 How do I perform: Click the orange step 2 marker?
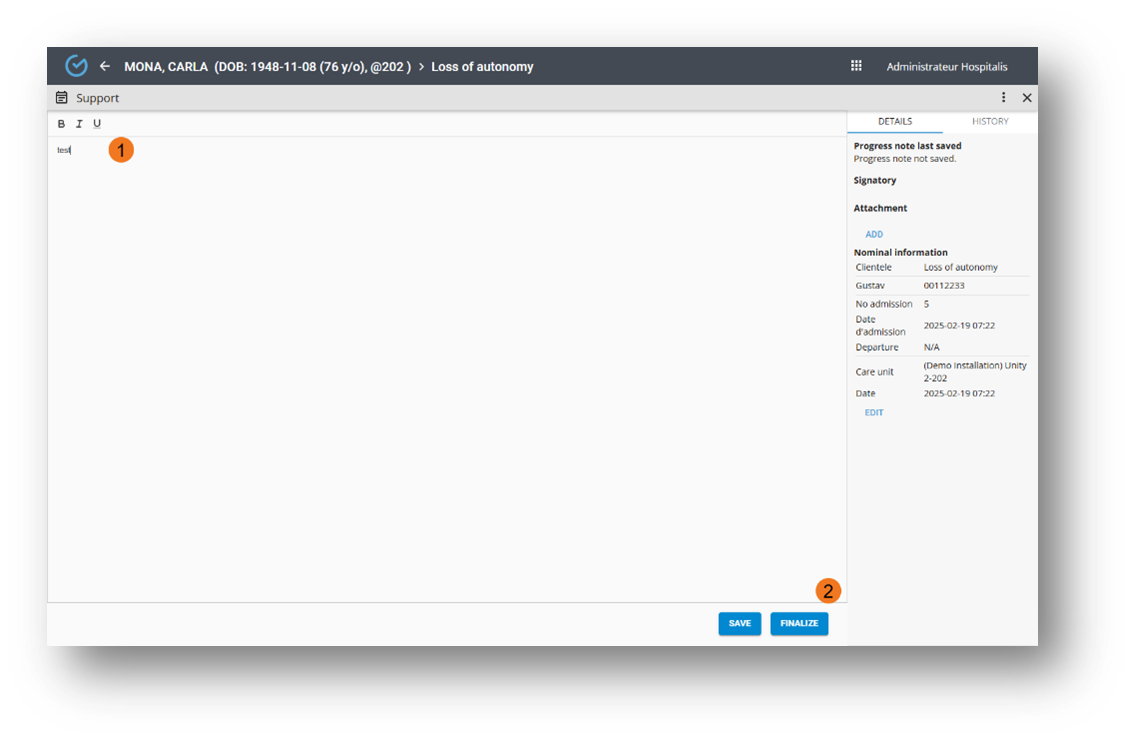click(828, 591)
